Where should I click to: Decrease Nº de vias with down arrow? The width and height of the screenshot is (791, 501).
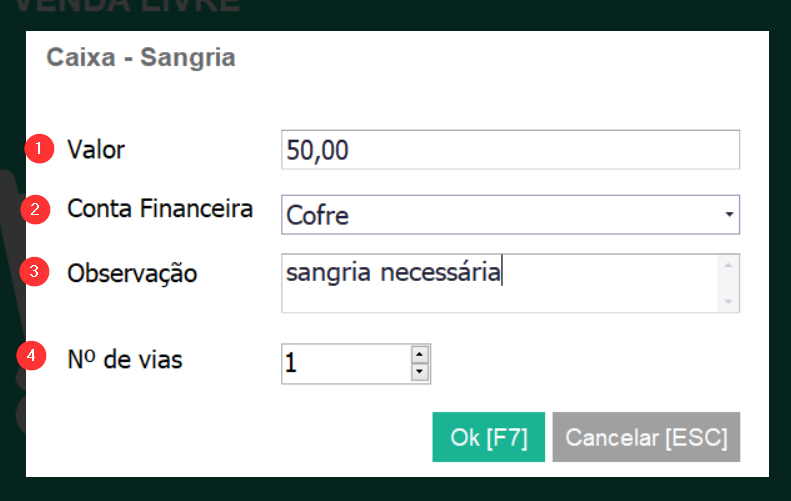click(420, 372)
